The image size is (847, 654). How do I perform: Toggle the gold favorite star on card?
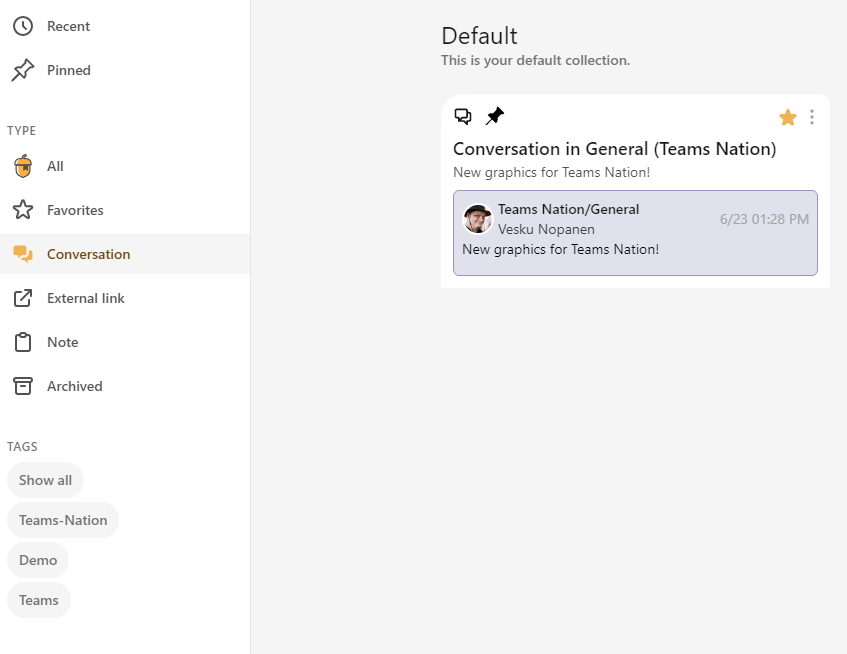(788, 118)
